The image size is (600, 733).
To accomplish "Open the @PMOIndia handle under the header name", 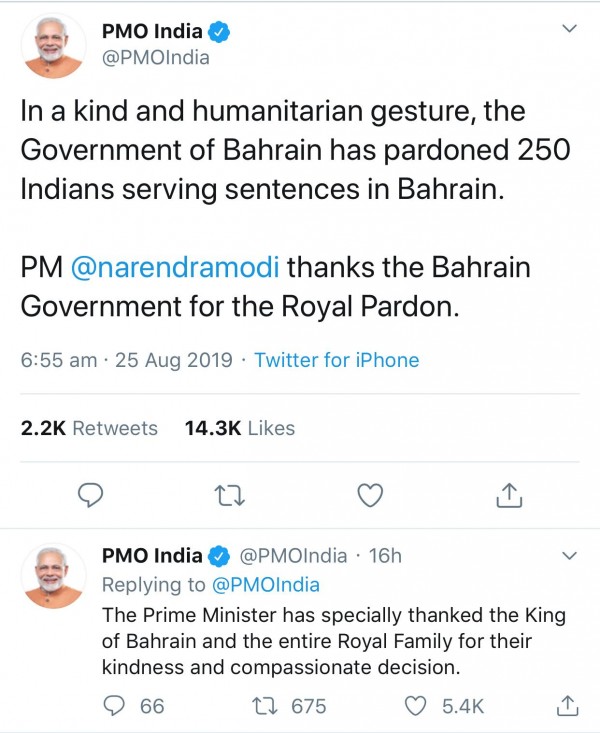I will click(156, 57).
